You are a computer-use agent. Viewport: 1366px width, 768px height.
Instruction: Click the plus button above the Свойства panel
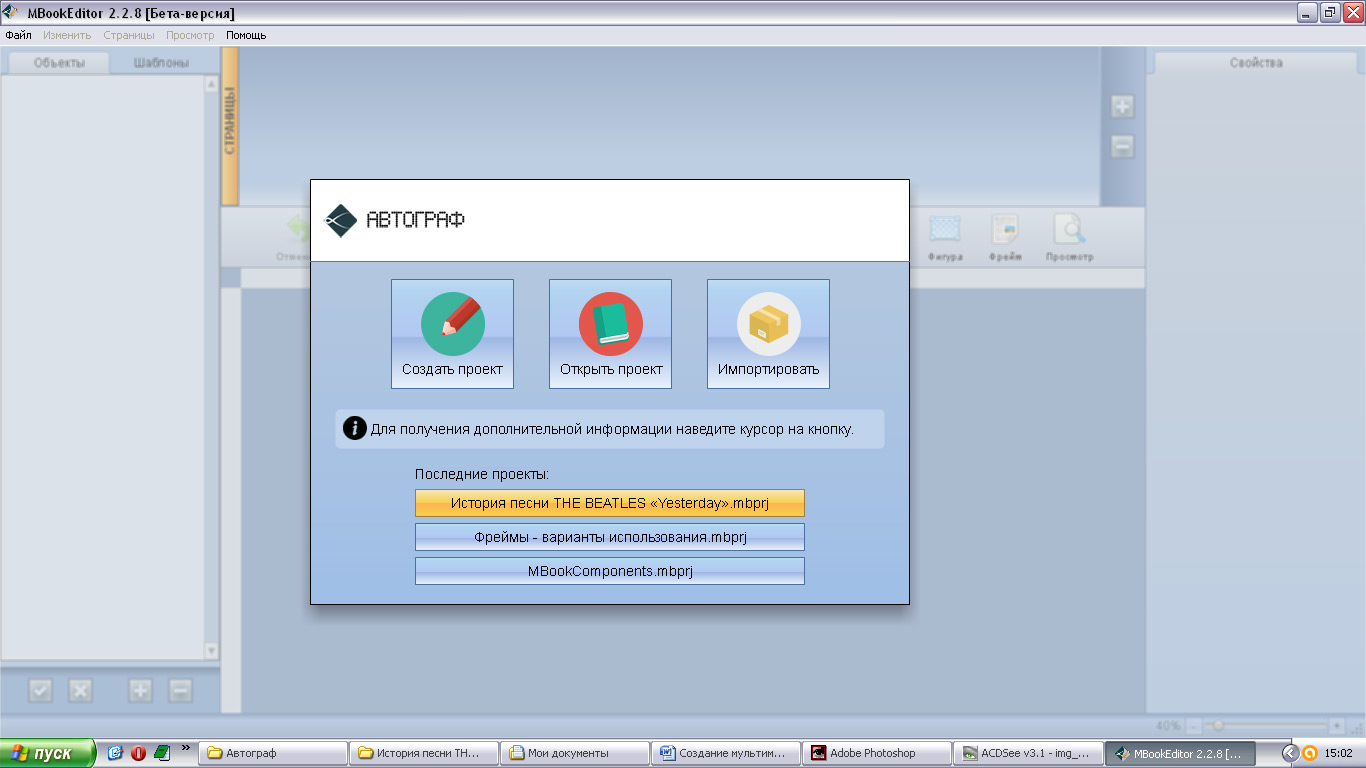tap(1122, 106)
